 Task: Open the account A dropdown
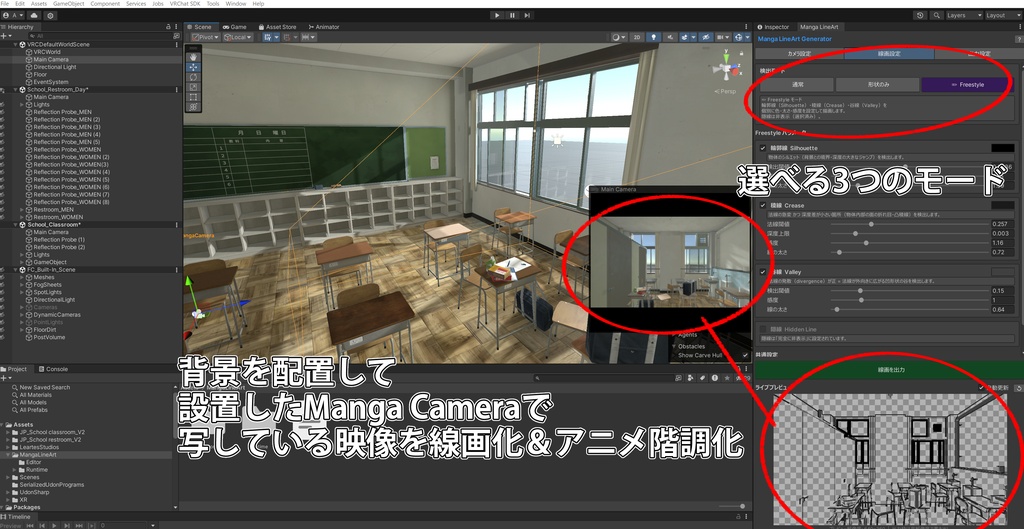13,15
